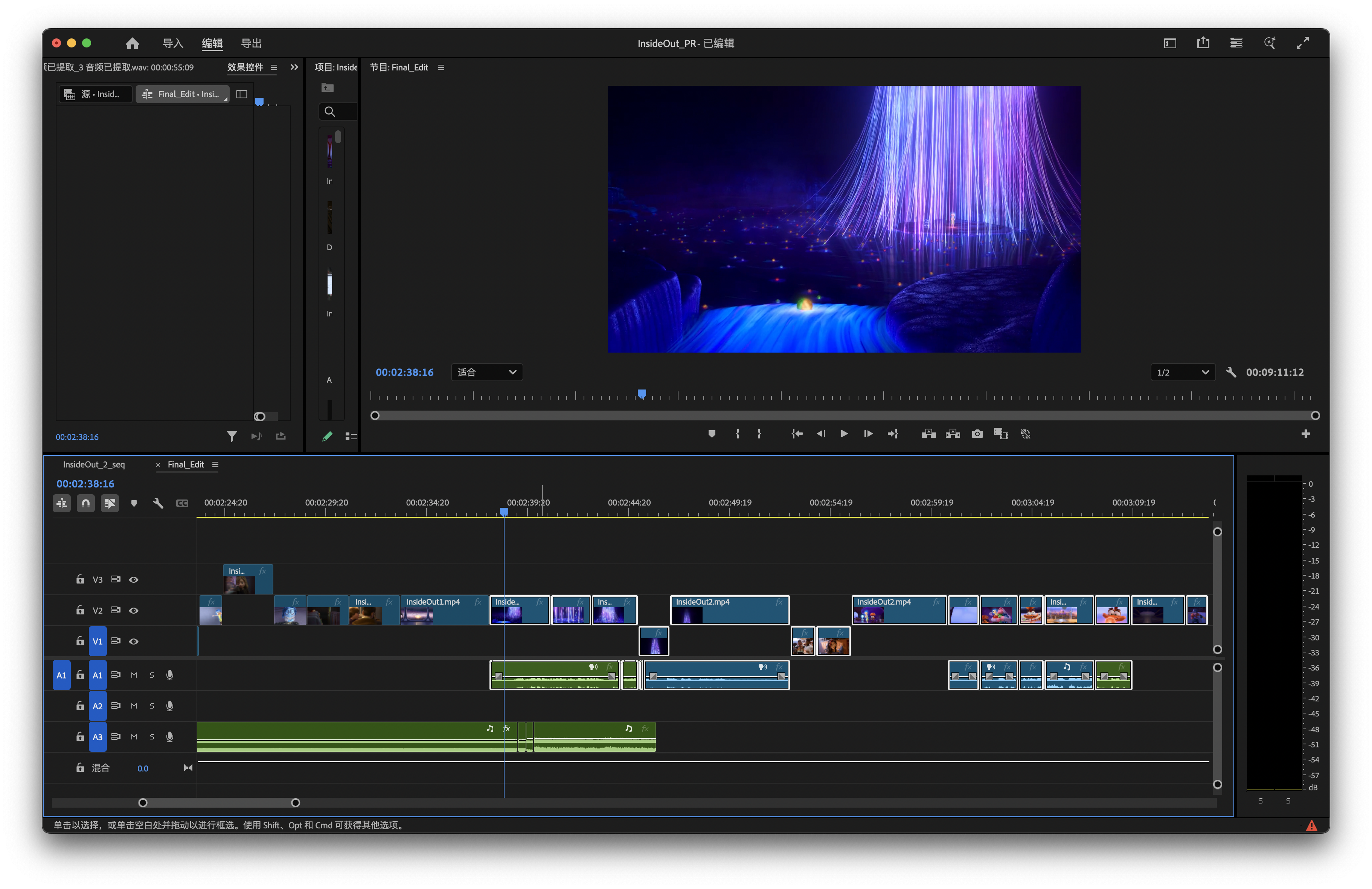Click the timeline timecode 00:02:38:16
The width and height of the screenshot is (1372, 889).
[85, 483]
